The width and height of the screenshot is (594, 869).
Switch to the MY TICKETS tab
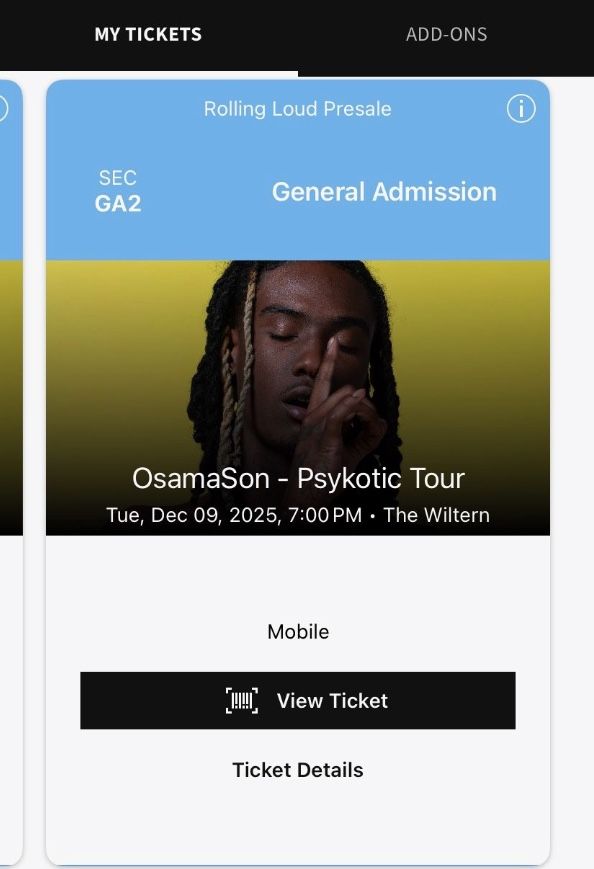coord(148,34)
